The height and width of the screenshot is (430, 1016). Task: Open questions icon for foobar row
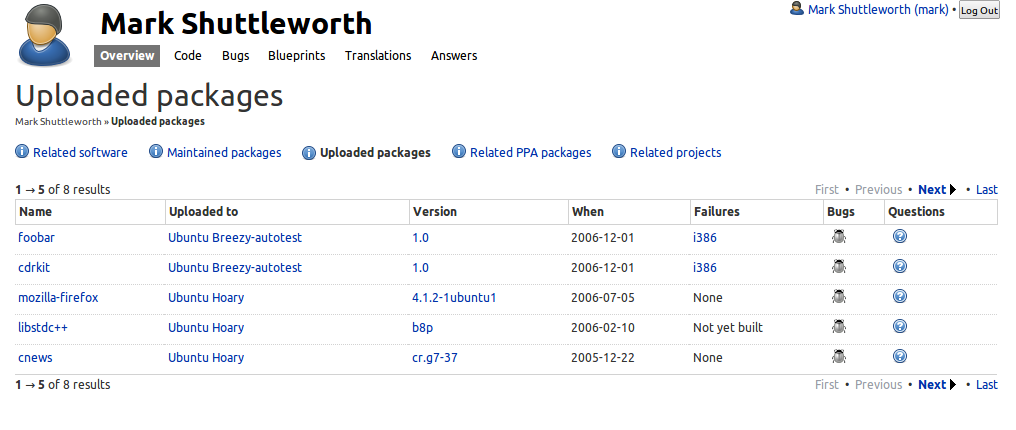[x=900, y=238]
